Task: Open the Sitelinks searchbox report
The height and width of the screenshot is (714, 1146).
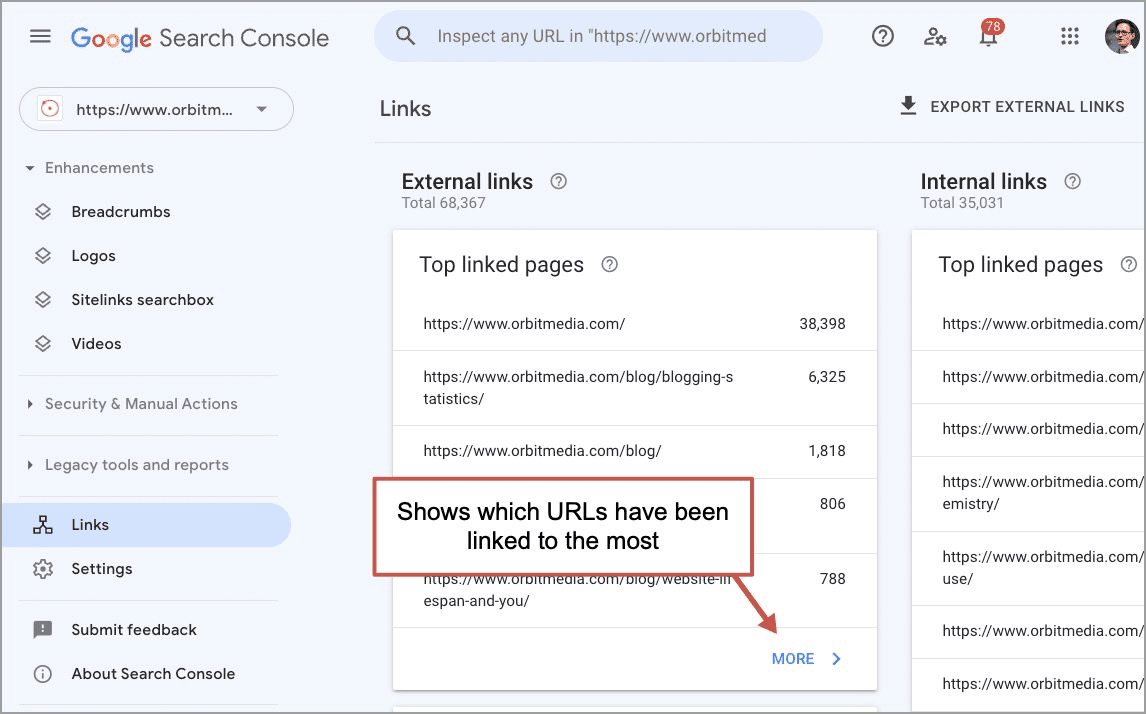Action: [143, 300]
